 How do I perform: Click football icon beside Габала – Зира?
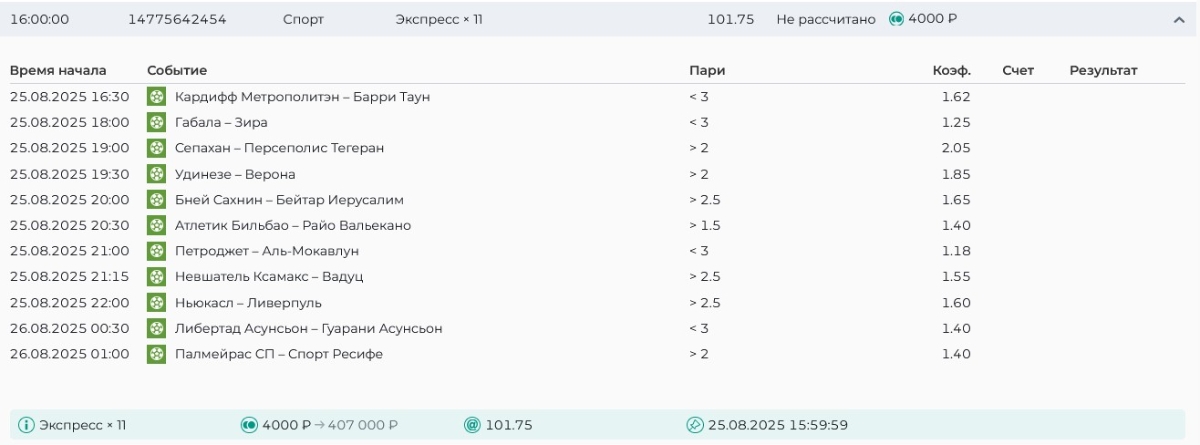[156, 122]
